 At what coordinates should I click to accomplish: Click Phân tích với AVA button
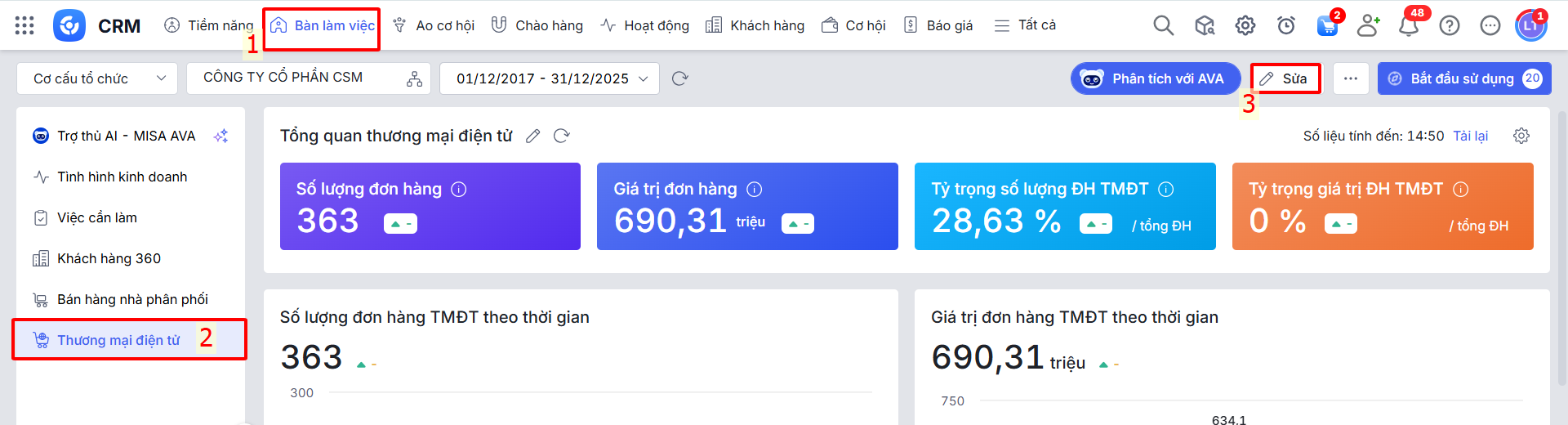pos(1155,78)
